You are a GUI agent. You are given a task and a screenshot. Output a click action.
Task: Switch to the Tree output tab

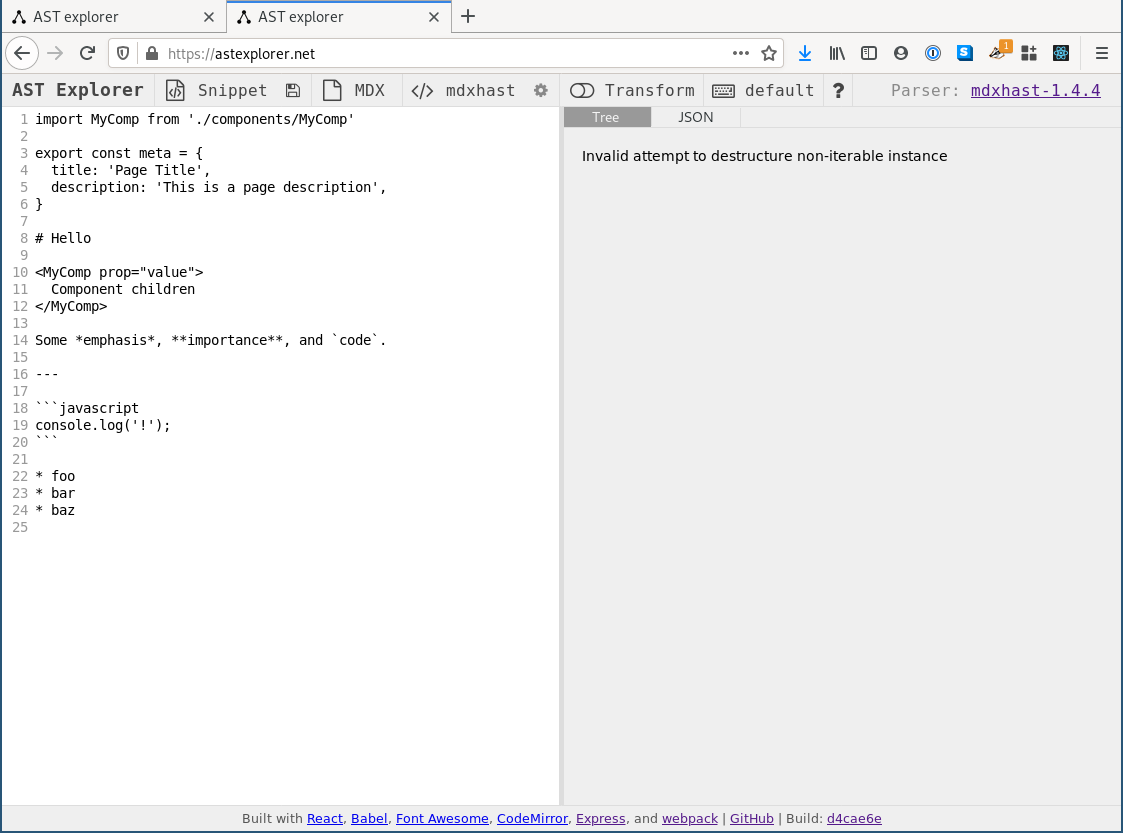coord(606,117)
